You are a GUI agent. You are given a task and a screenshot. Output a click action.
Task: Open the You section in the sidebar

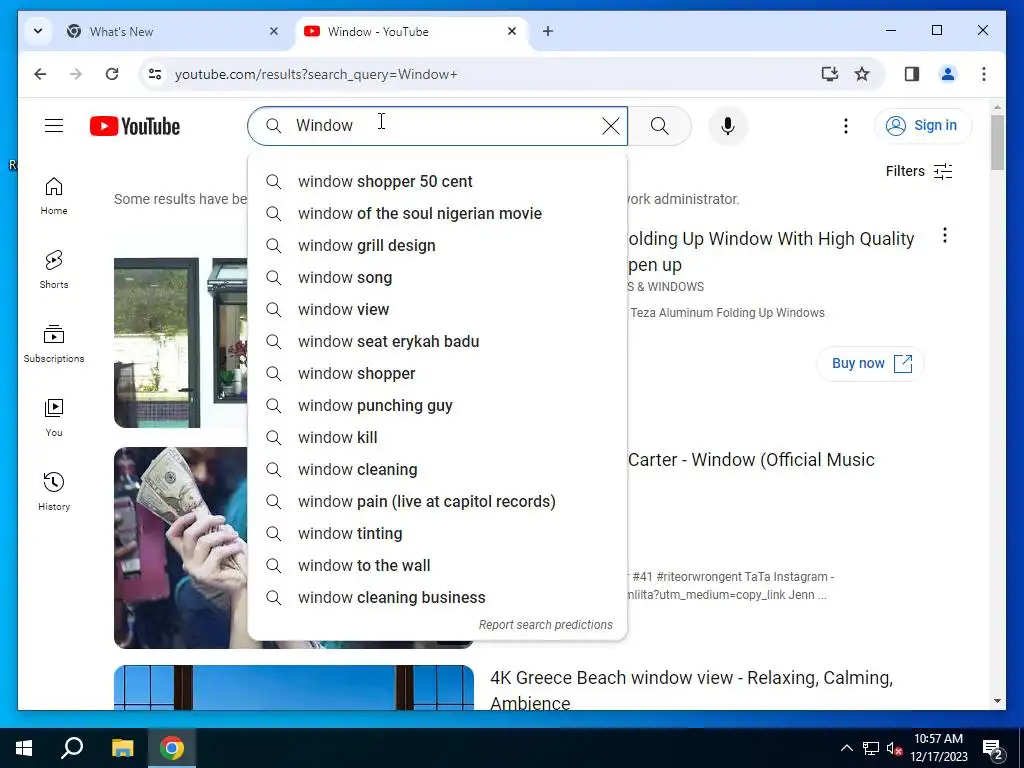tap(54, 418)
